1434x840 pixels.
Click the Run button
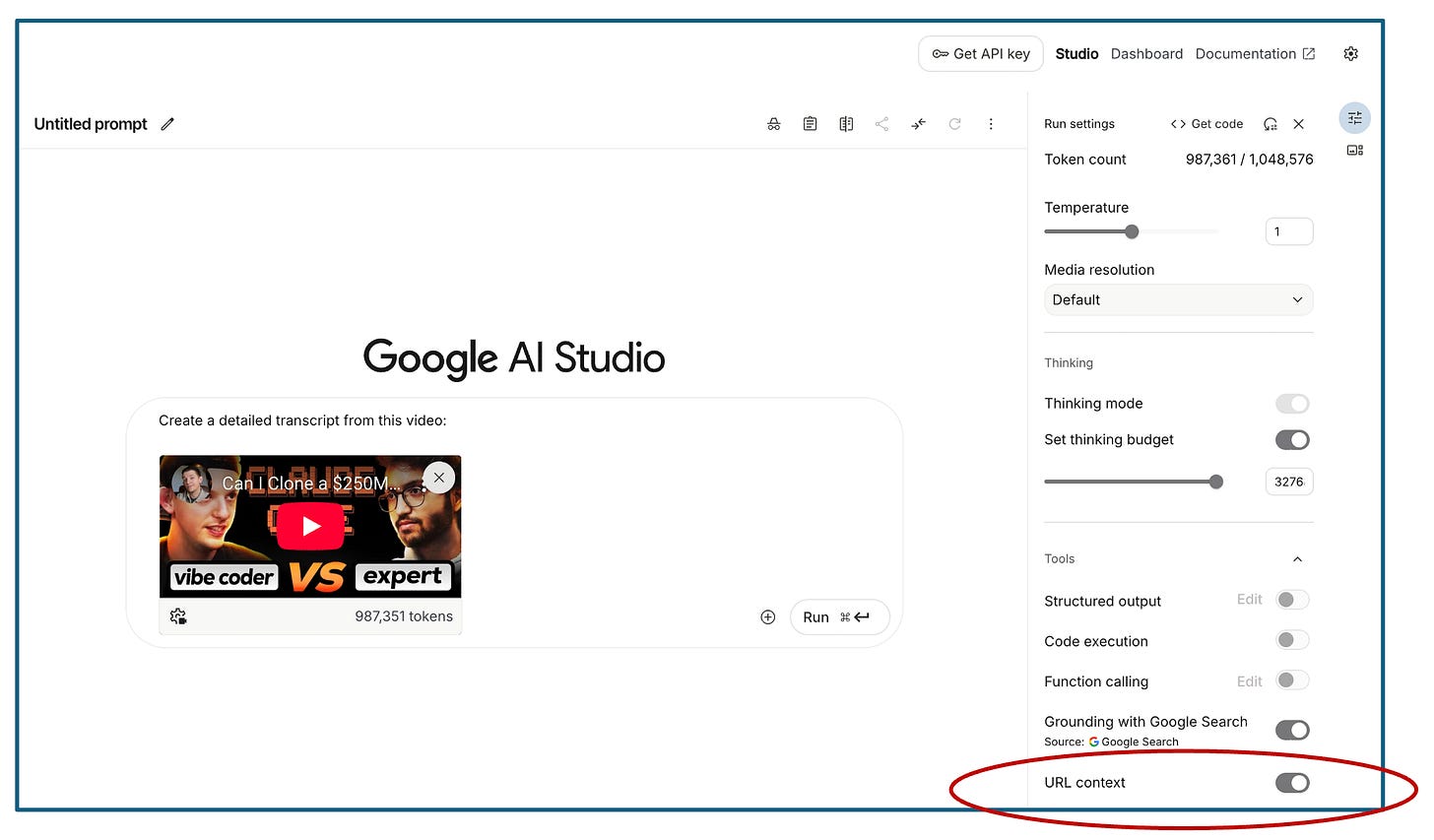839,617
